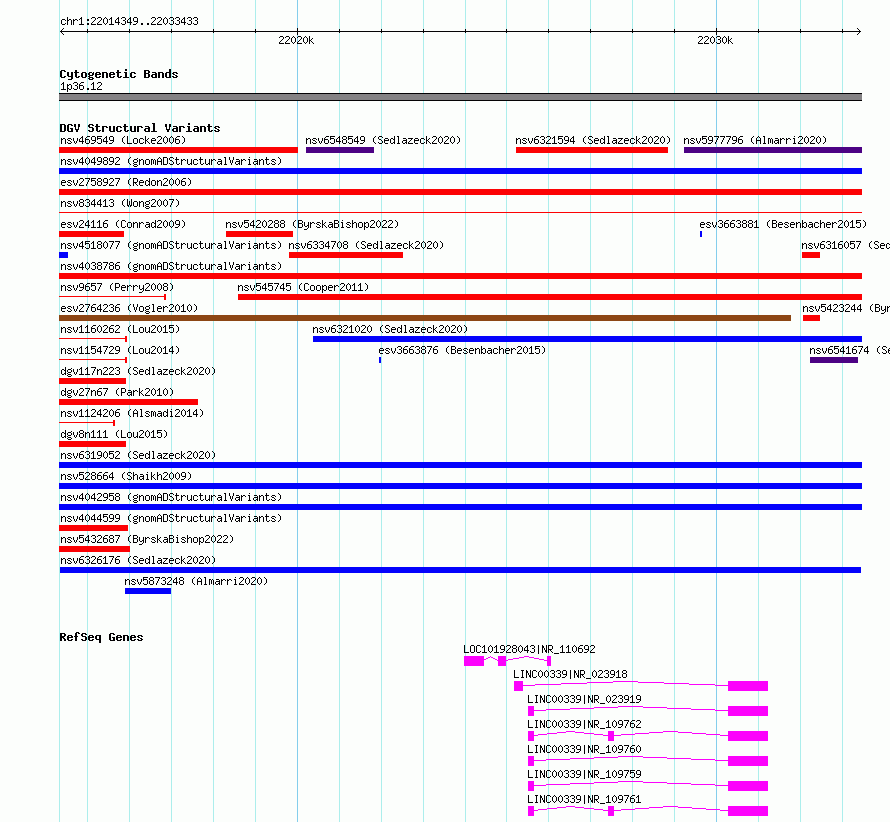Select nsv4038786 gnomAD variant label
The image size is (890, 822).
(171, 266)
